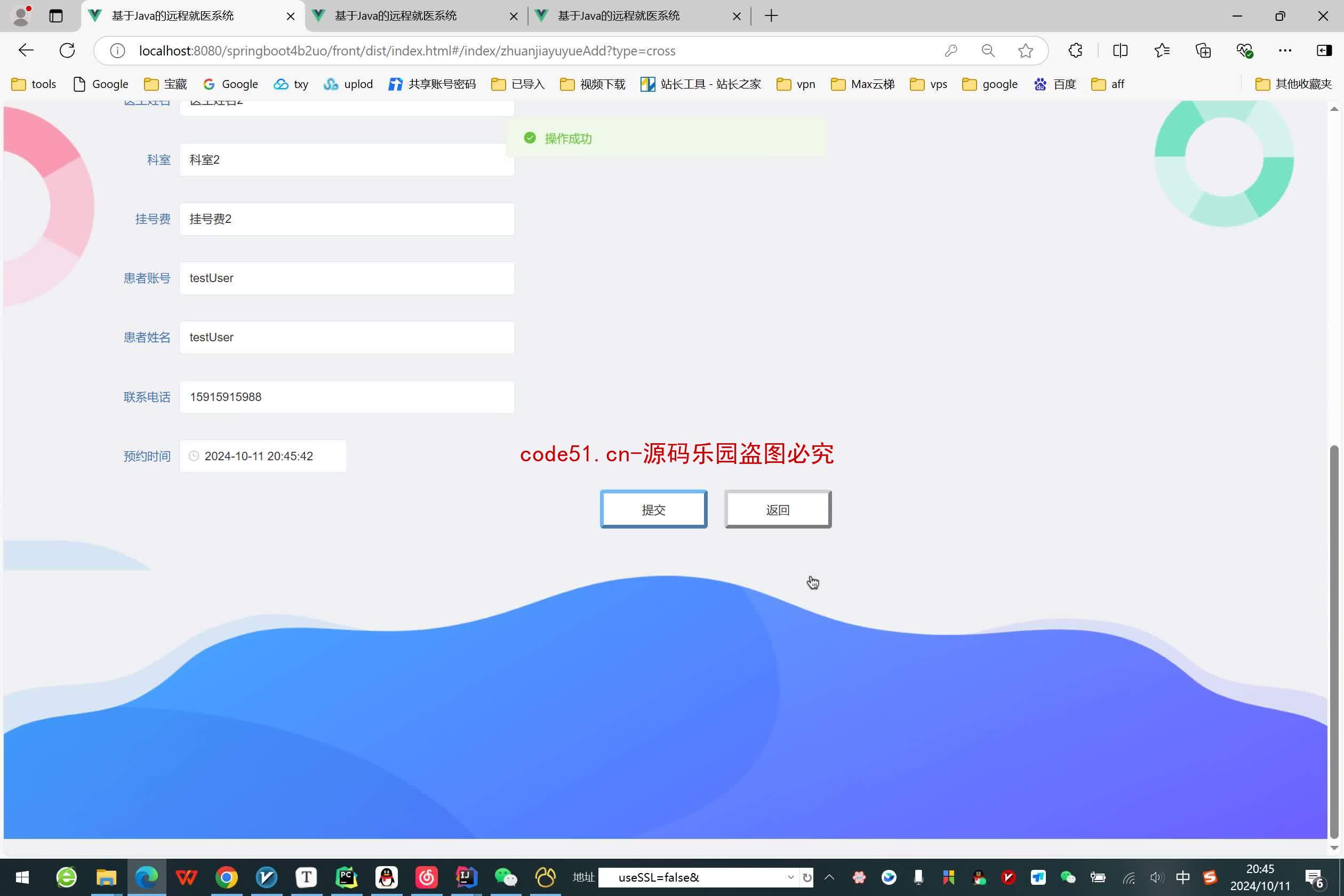Open the 宝藏 bookmark folder
Viewport: 1344px width, 896px height.
coord(166,84)
